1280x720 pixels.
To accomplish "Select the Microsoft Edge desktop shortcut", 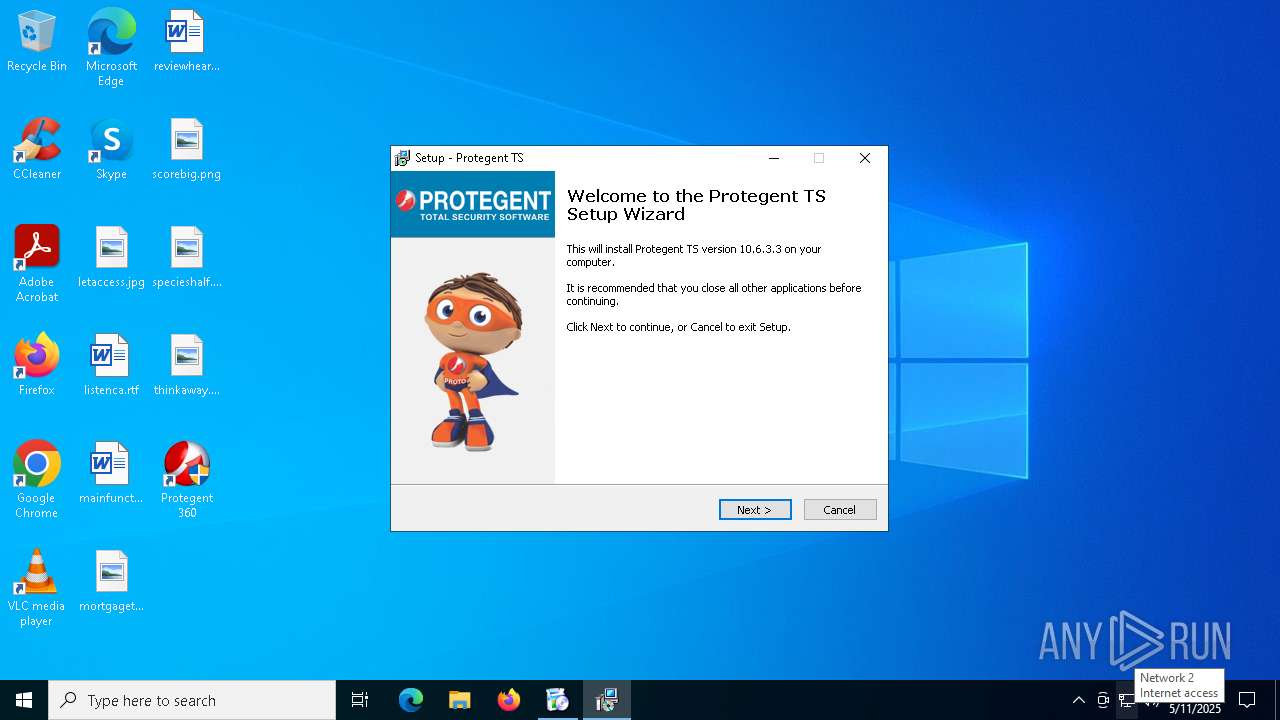I will coord(111,48).
